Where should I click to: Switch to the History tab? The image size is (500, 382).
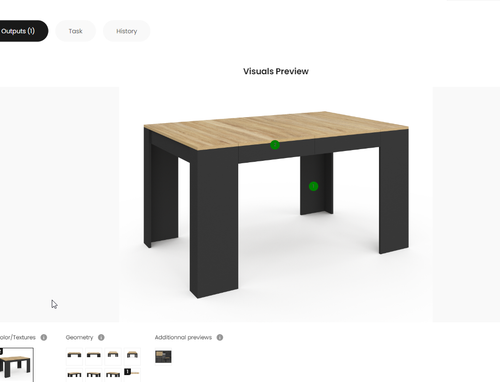pos(127,31)
